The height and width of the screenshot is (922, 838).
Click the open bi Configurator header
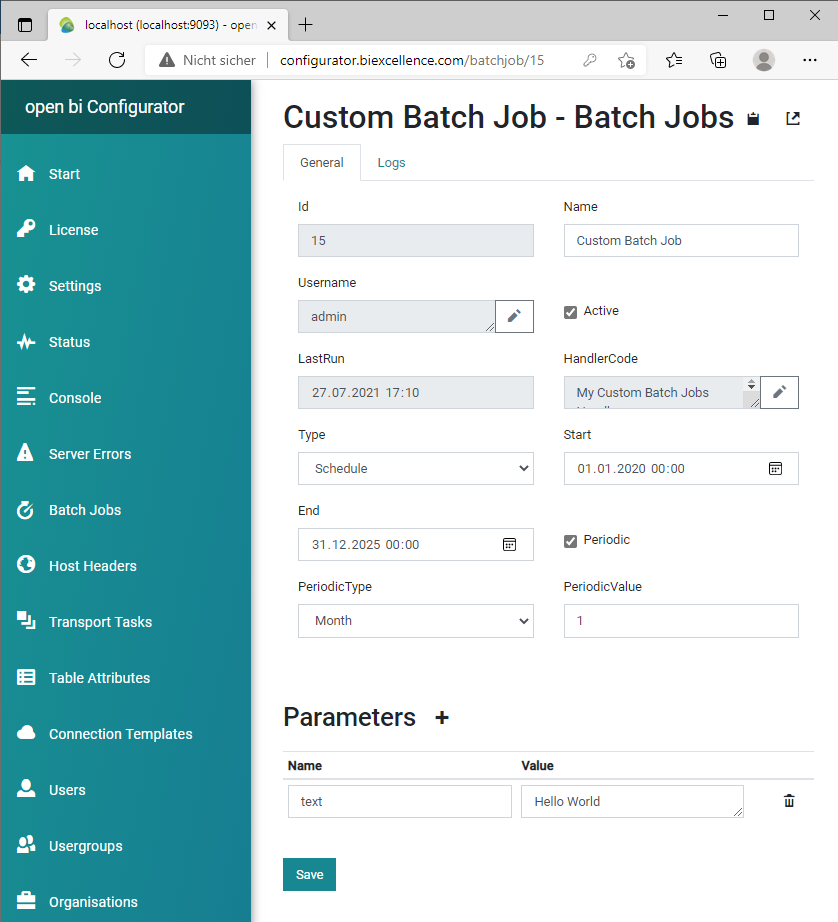pos(105,107)
